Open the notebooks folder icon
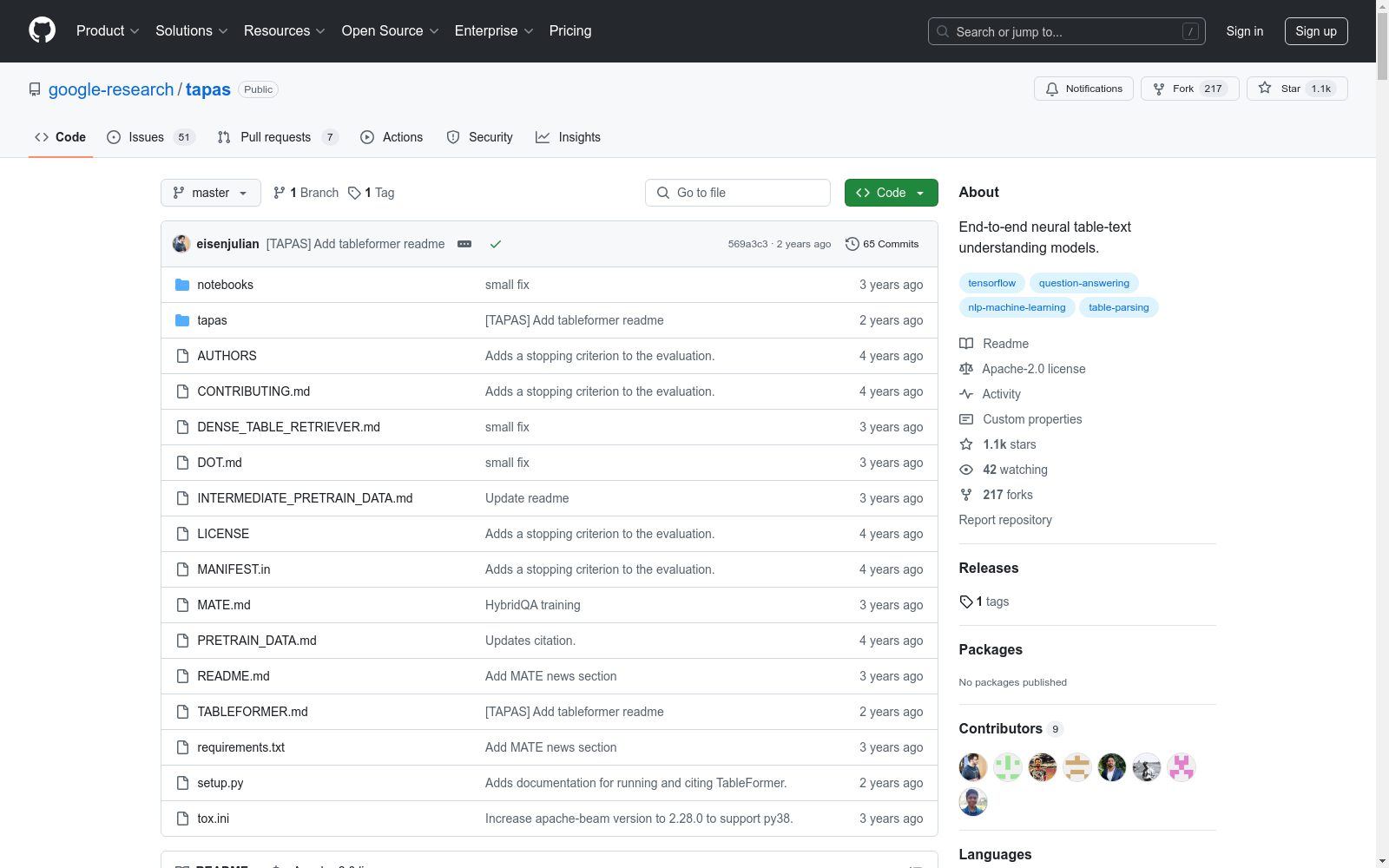This screenshot has width=1389, height=868. (x=182, y=285)
